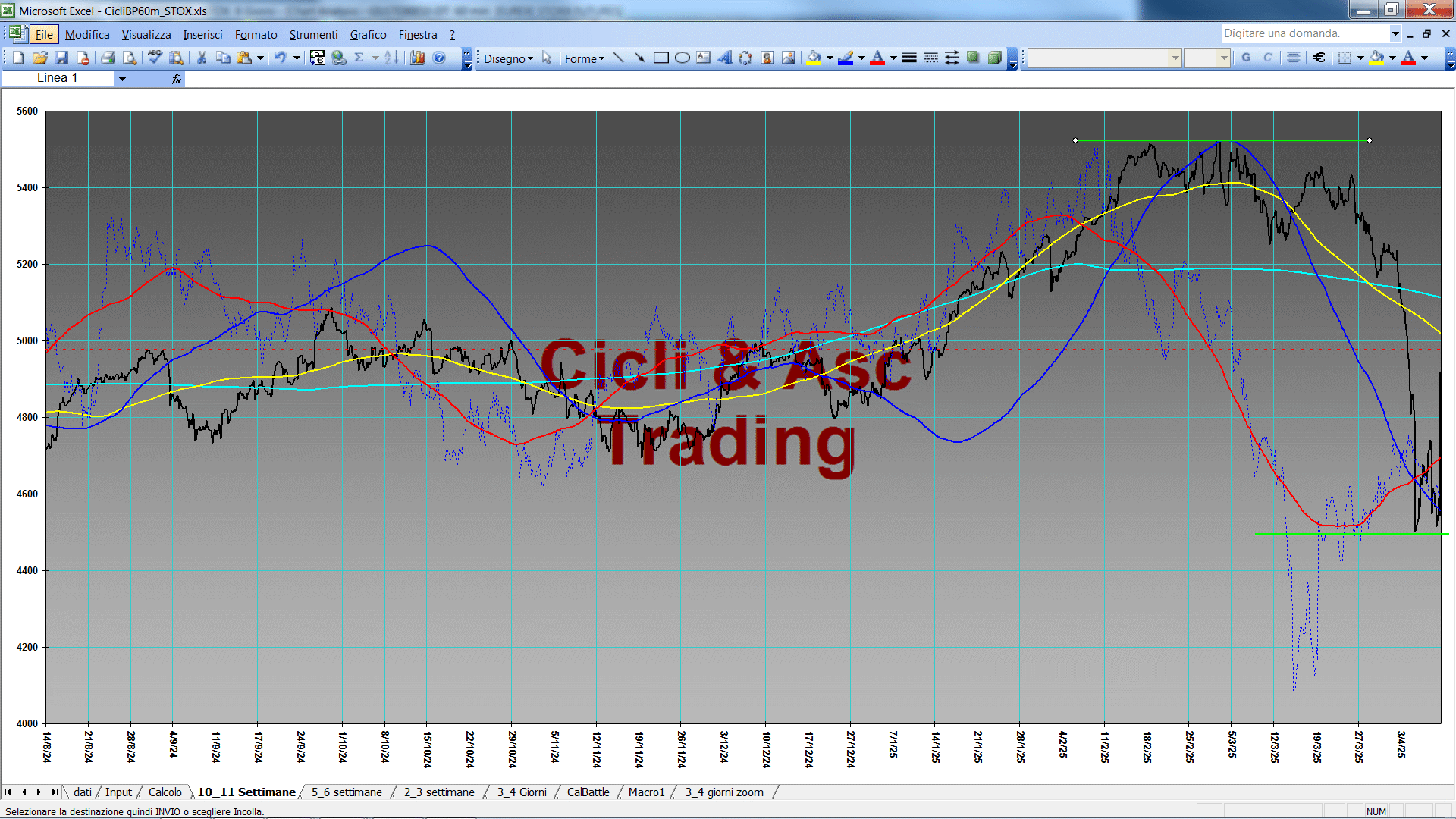Choose the Select Objects arrow pointer
This screenshot has width=1456, height=819.
pyautogui.click(x=547, y=58)
